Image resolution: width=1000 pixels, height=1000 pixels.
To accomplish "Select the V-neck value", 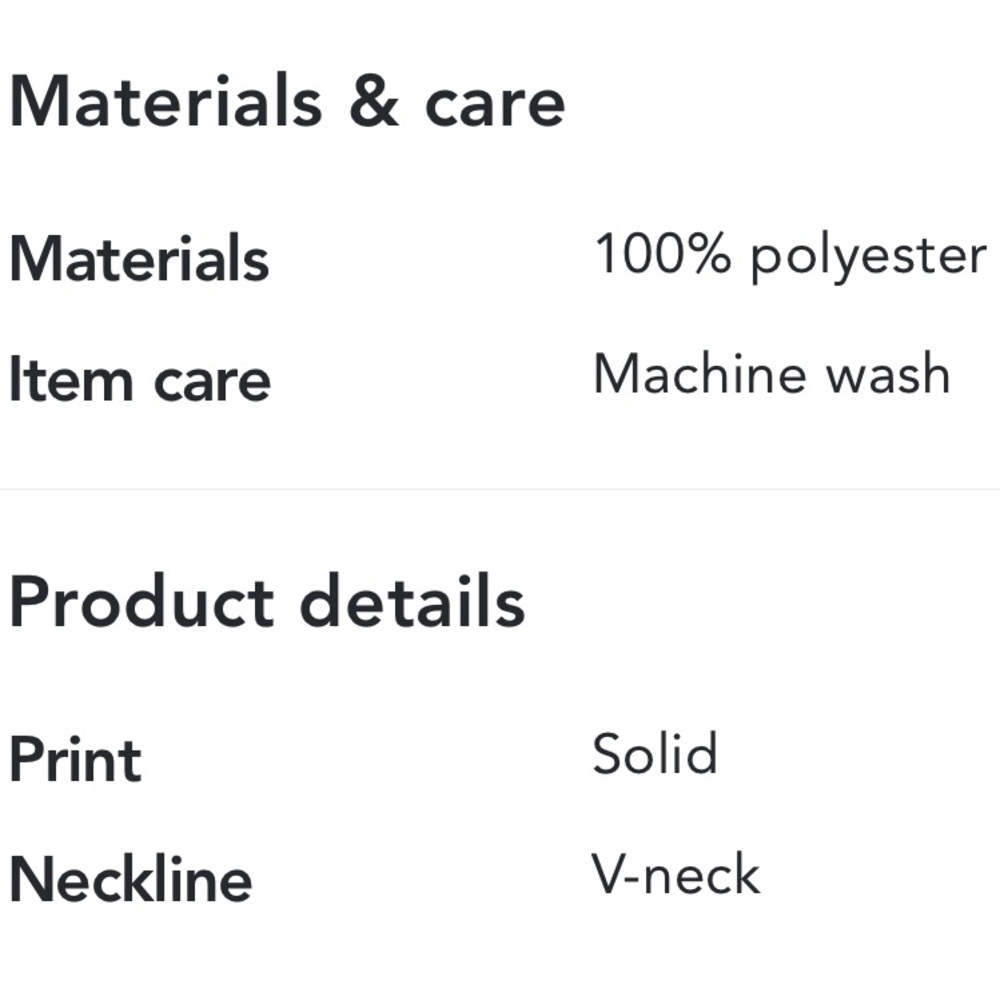I will (x=676, y=874).
